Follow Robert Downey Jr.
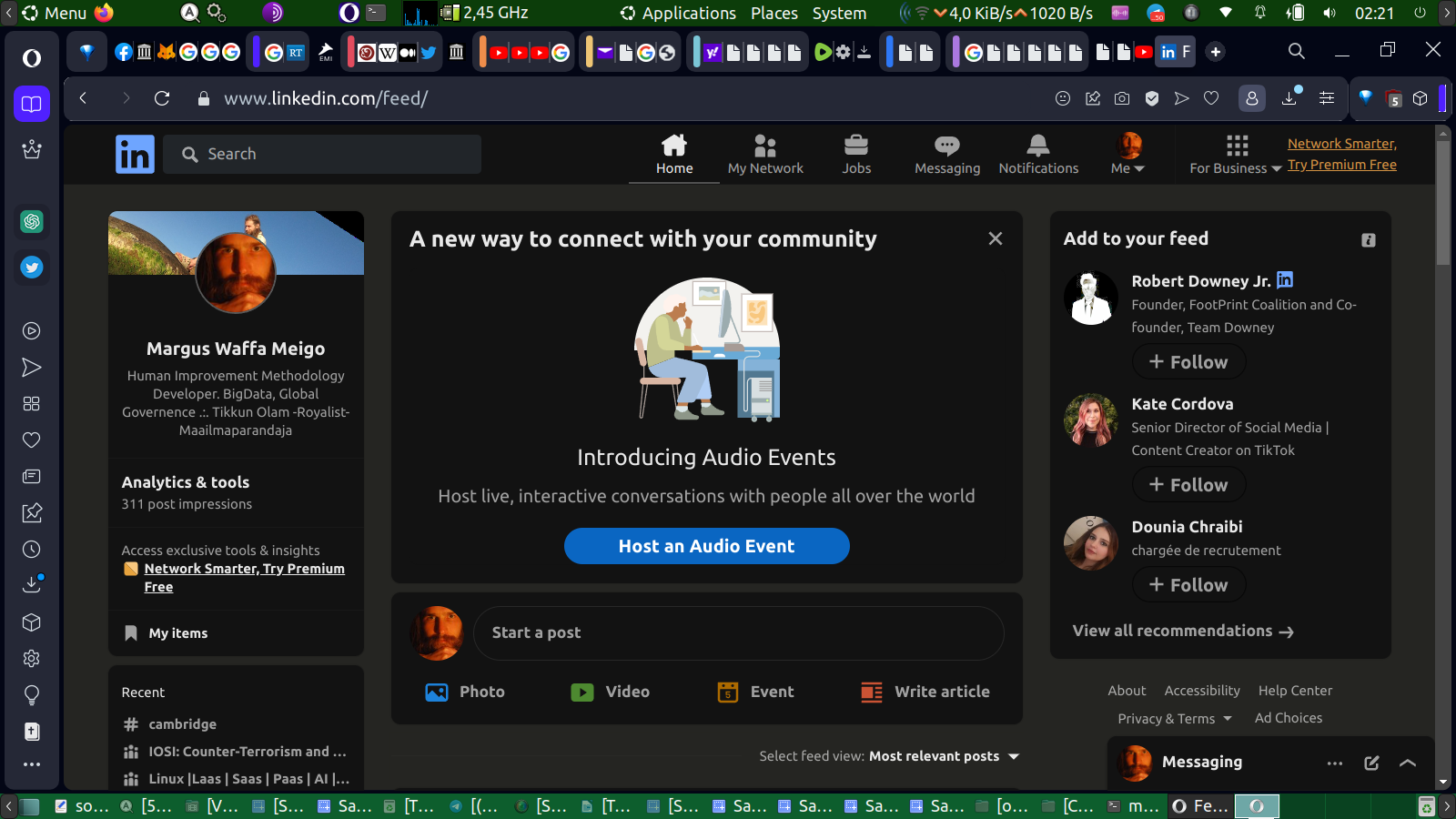 [x=1188, y=362]
